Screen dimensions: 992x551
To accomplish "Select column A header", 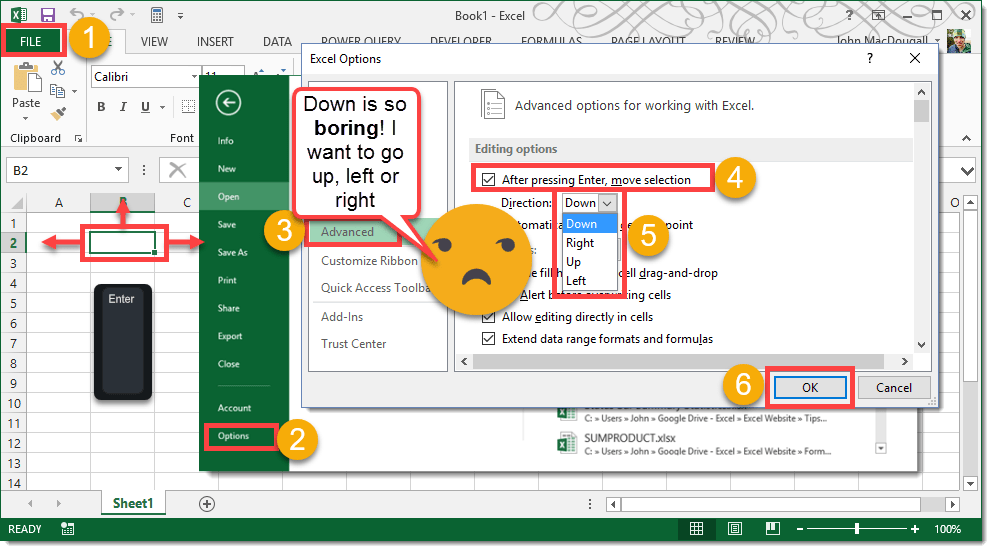I will pos(59,203).
